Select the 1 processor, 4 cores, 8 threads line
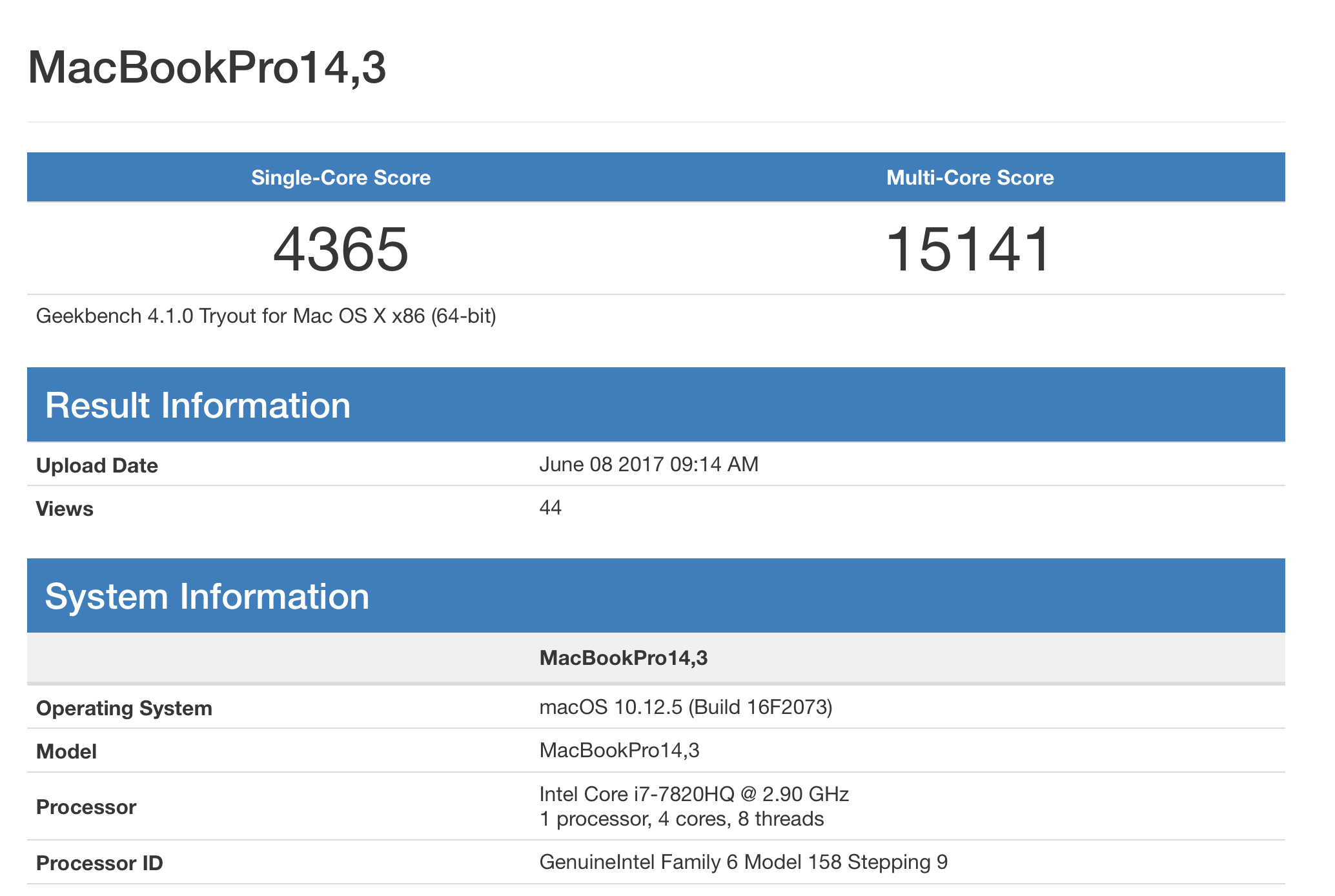Viewport: 1335px width, 896px height. tap(682, 819)
